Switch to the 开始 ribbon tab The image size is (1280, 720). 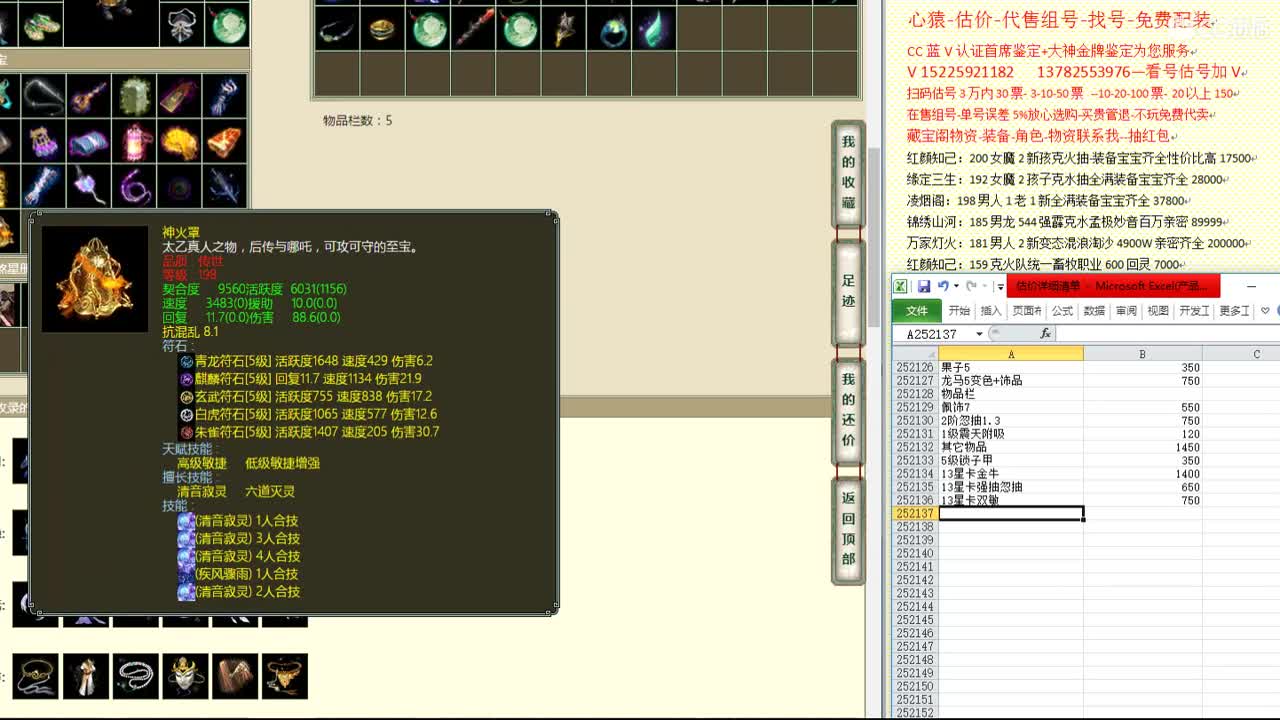959,311
